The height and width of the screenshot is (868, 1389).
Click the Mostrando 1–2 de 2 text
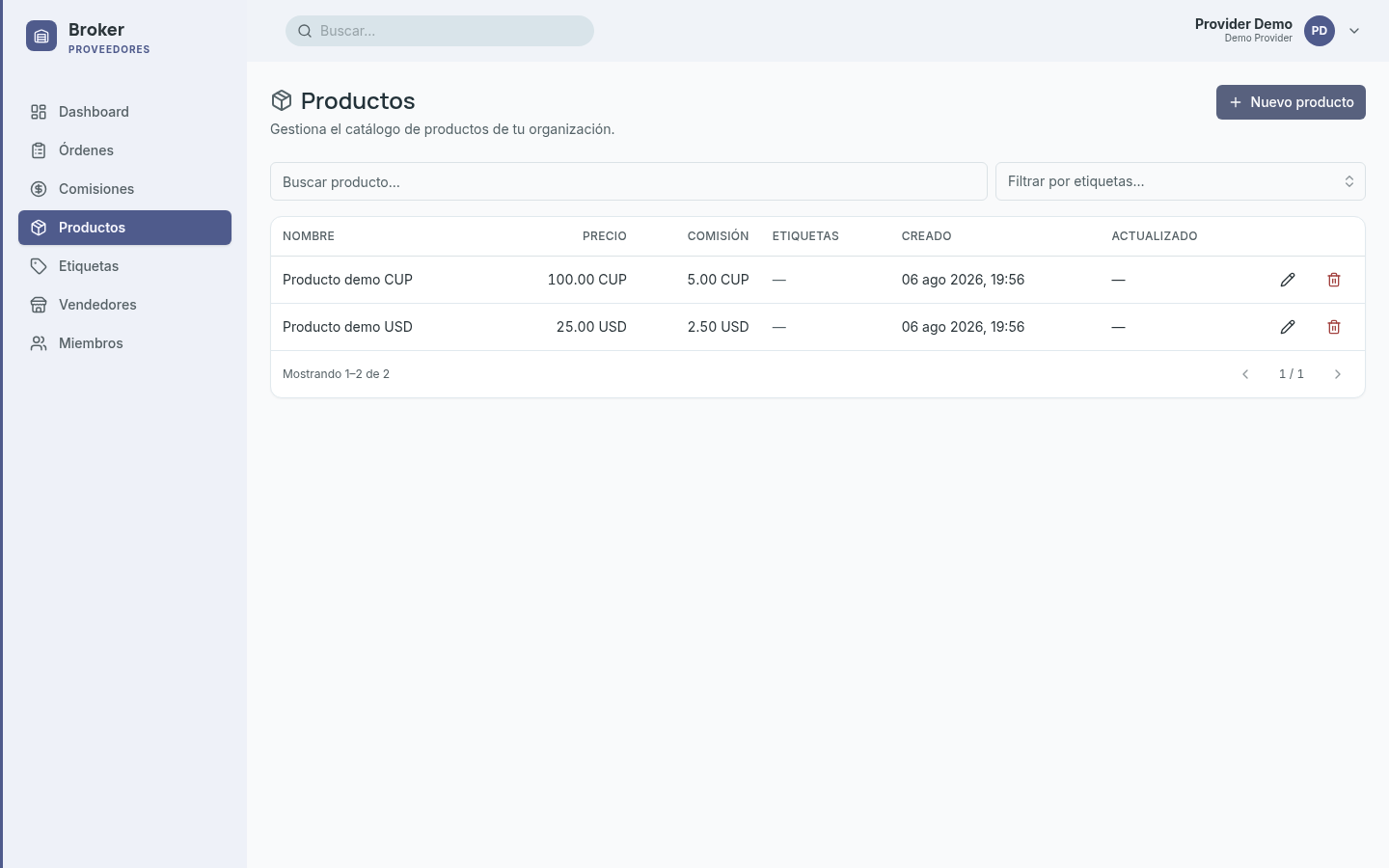(336, 374)
